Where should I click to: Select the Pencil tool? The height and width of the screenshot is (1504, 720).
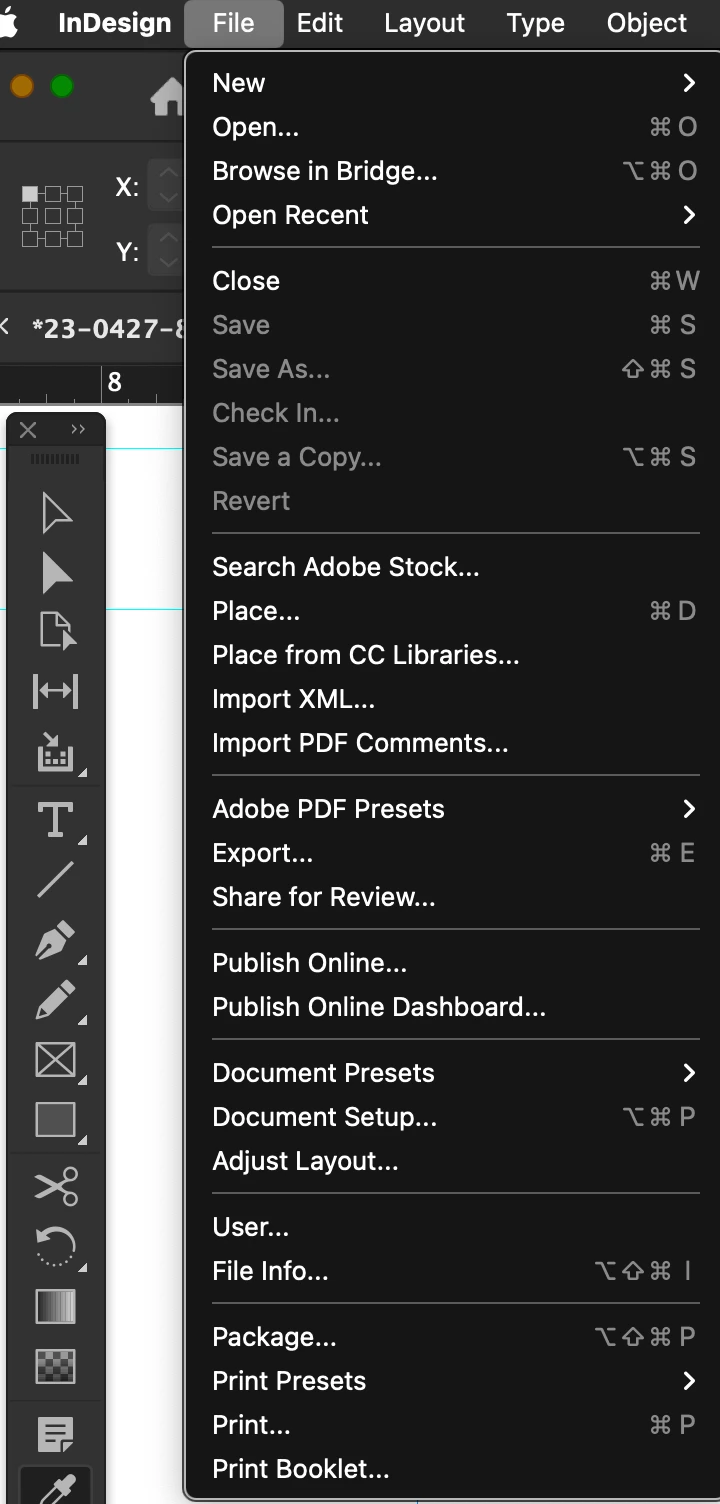pyautogui.click(x=56, y=1000)
